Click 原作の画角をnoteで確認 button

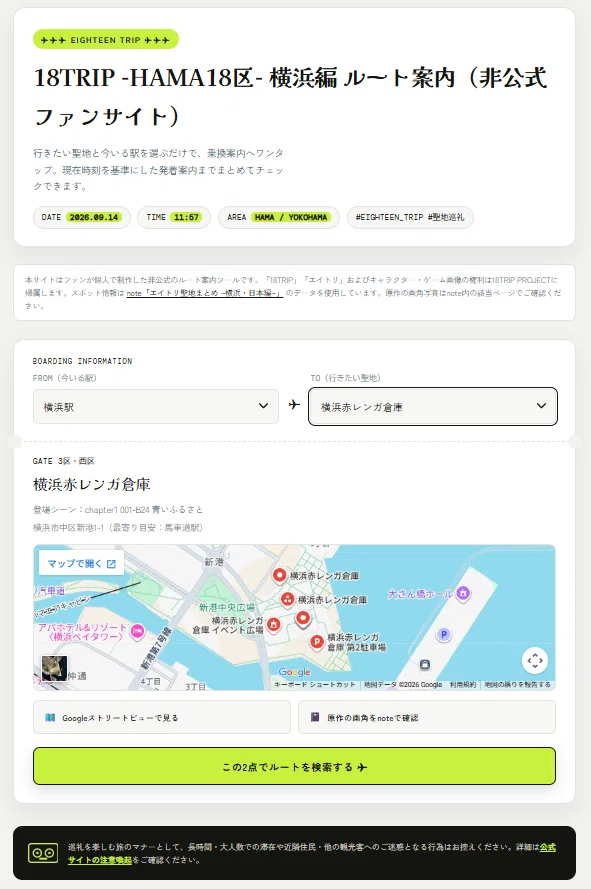(x=427, y=717)
